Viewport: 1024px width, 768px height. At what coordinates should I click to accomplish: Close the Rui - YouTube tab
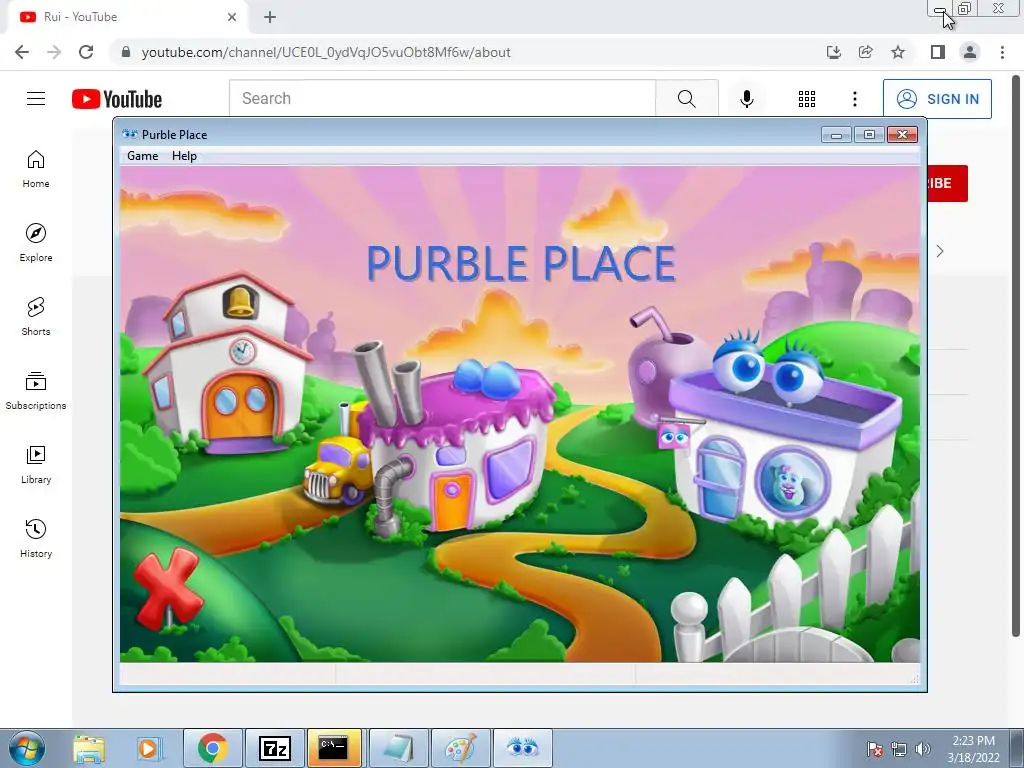(232, 17)
